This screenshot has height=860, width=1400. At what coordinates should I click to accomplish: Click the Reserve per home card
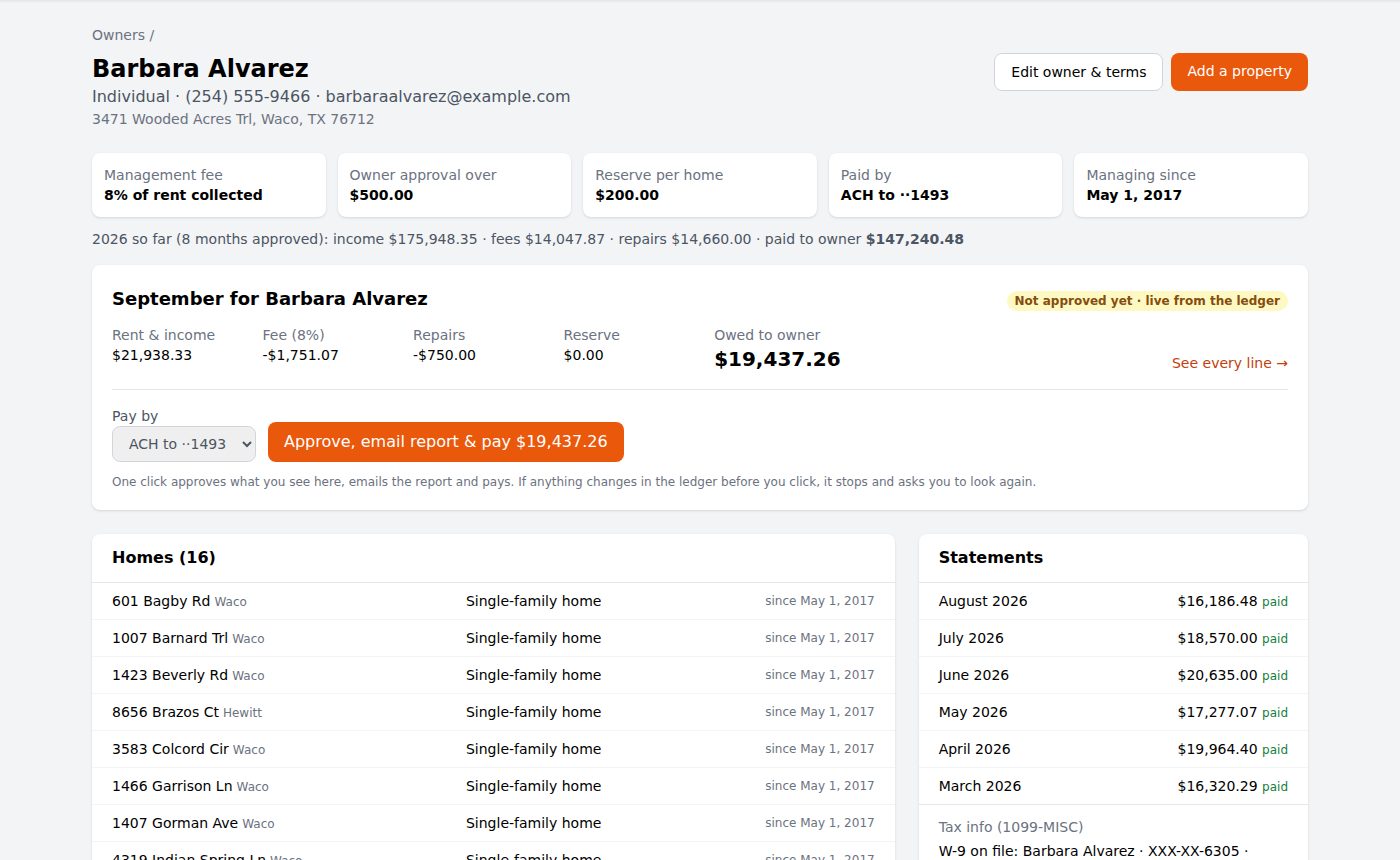tap(700, 185)
